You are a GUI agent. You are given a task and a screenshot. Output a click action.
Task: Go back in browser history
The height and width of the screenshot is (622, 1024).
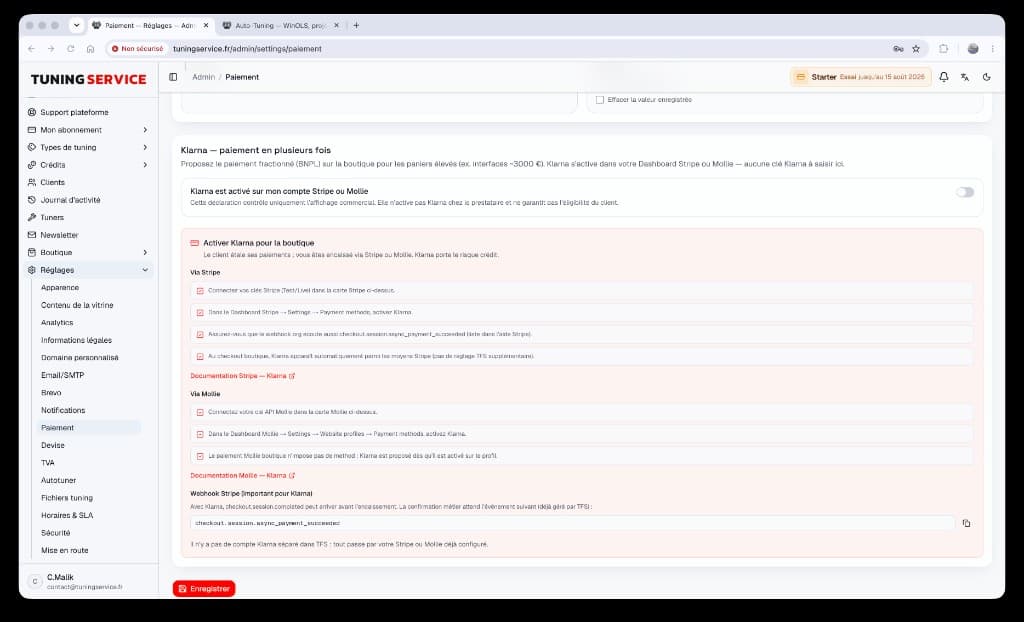click(31, 49)
